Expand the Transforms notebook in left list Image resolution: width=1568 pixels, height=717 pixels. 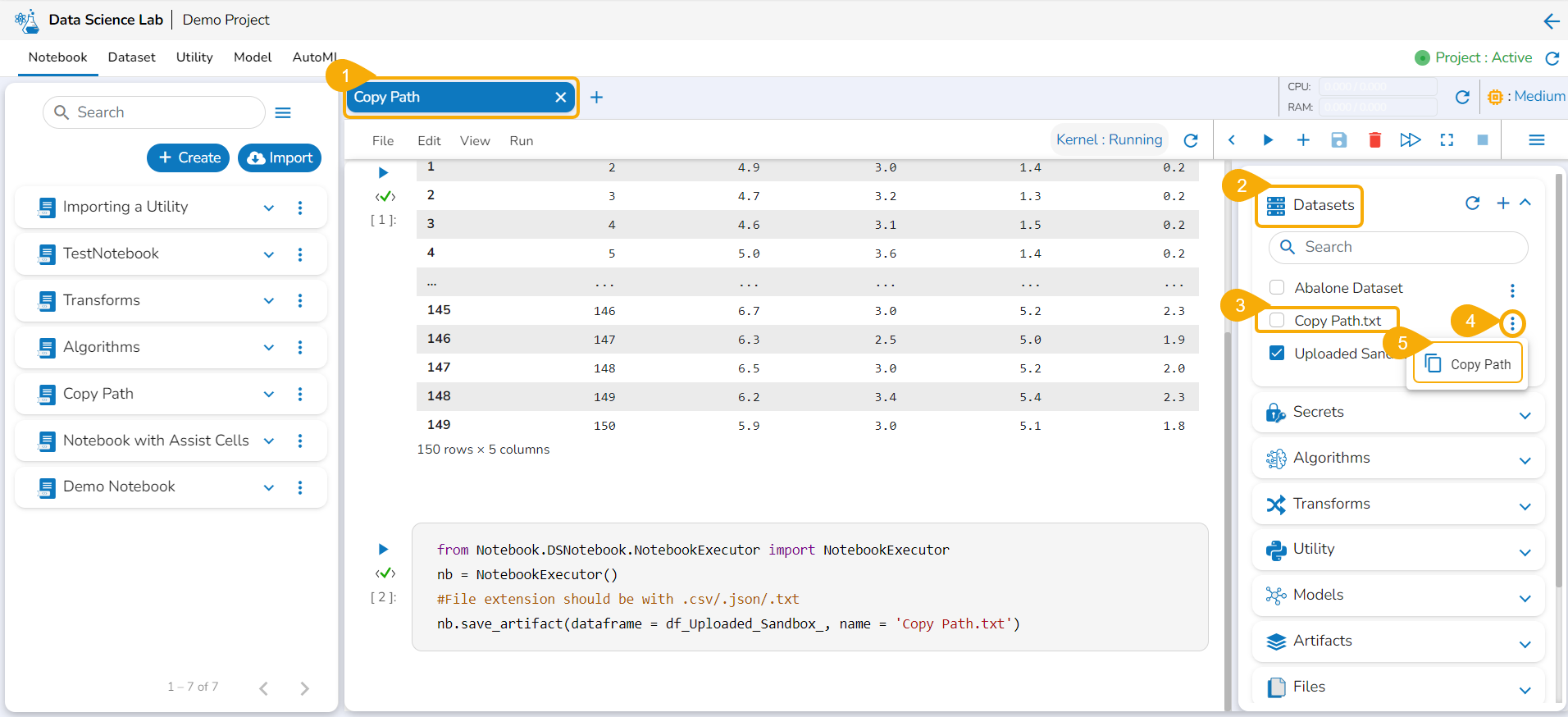(x=268, y=301)
